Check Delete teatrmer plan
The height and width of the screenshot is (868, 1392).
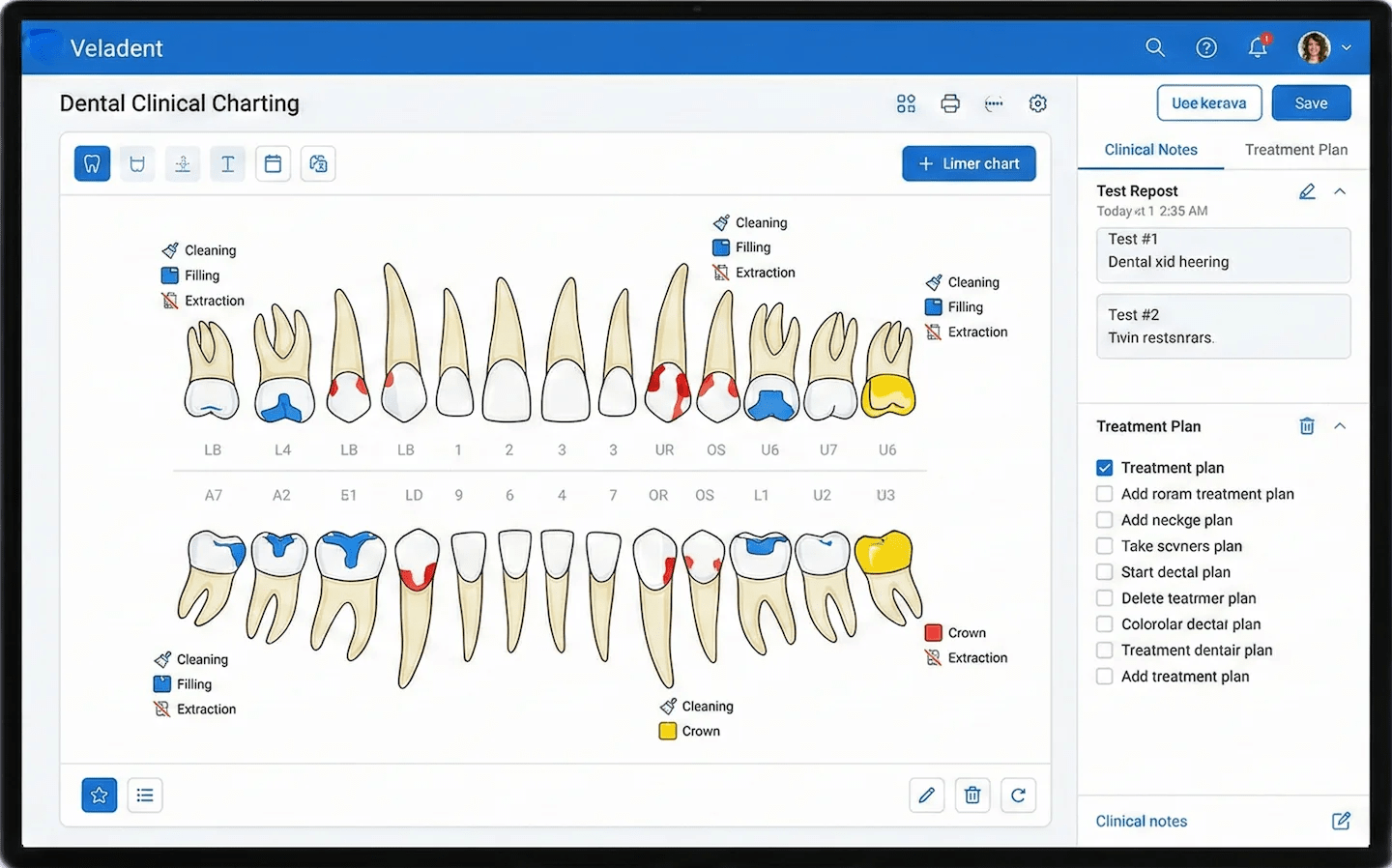pos(1105,598)
